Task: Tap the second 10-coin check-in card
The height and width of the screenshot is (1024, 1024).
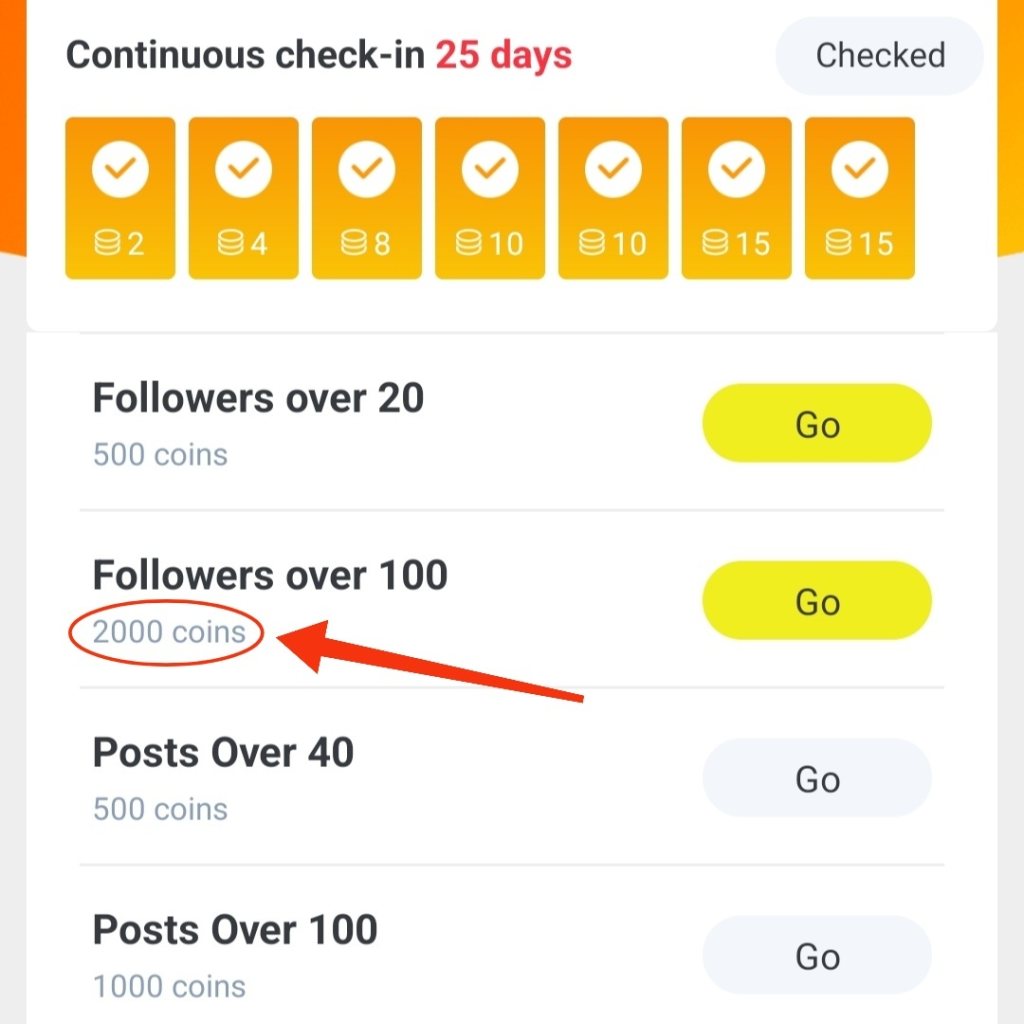Action: coord(612,198)
